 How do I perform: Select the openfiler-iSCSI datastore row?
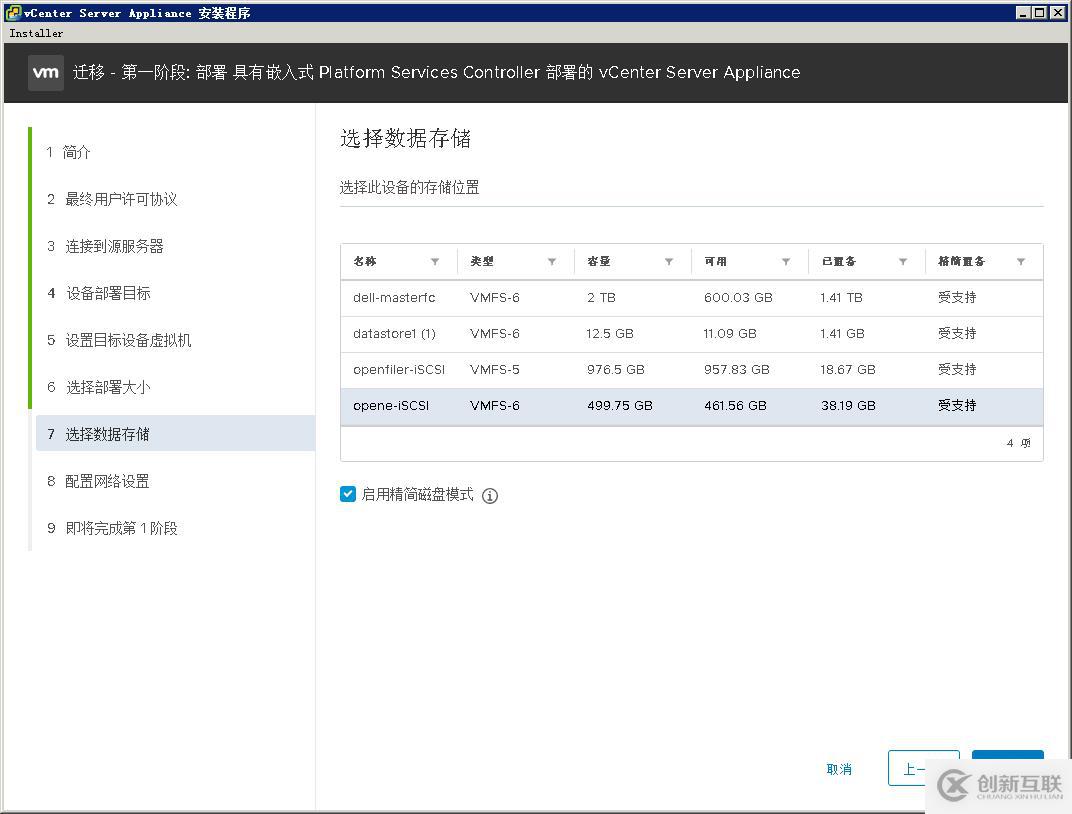pyautogui.click(x=692, y=370)
